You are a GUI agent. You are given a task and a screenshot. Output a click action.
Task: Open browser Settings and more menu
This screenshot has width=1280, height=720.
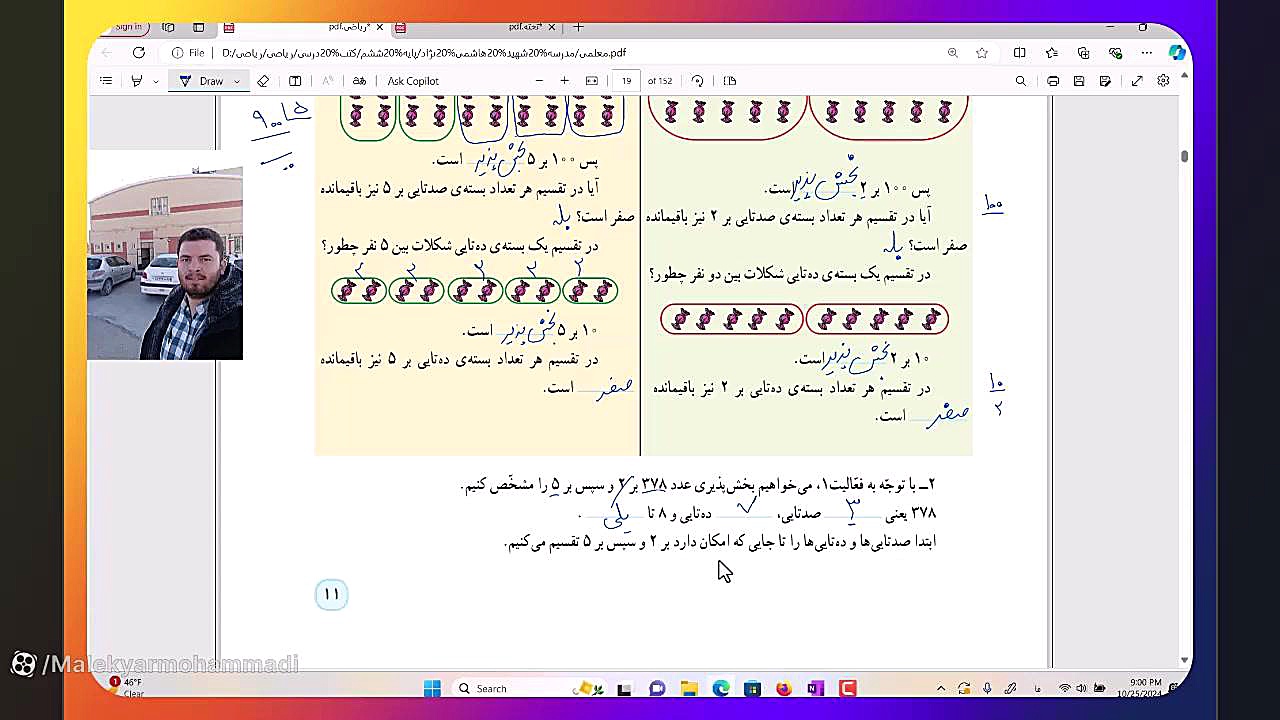point(1147,53)
